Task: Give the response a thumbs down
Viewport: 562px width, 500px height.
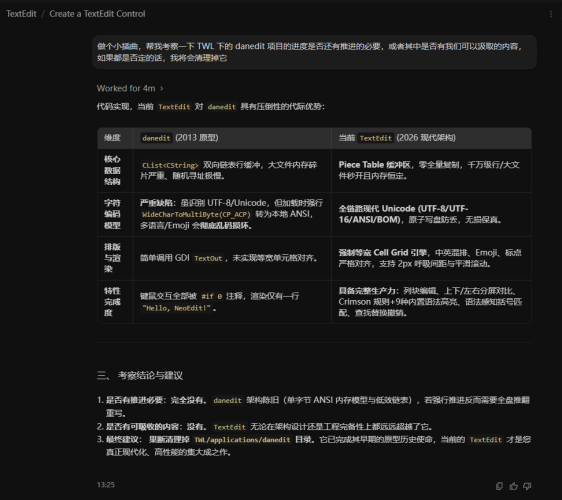Action: 527,486
